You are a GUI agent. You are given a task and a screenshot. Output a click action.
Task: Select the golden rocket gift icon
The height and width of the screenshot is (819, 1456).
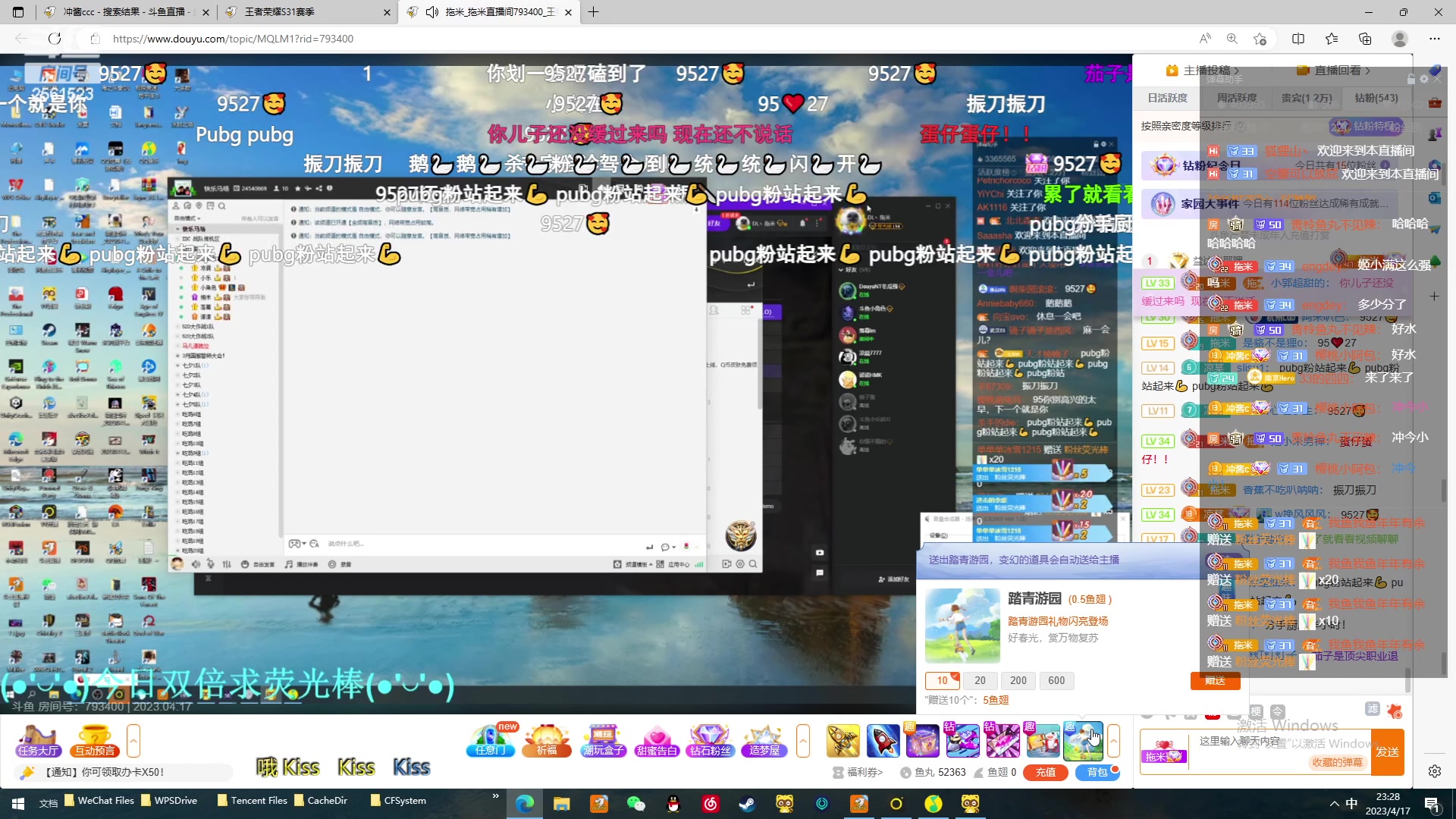click(x=843, y=740)
